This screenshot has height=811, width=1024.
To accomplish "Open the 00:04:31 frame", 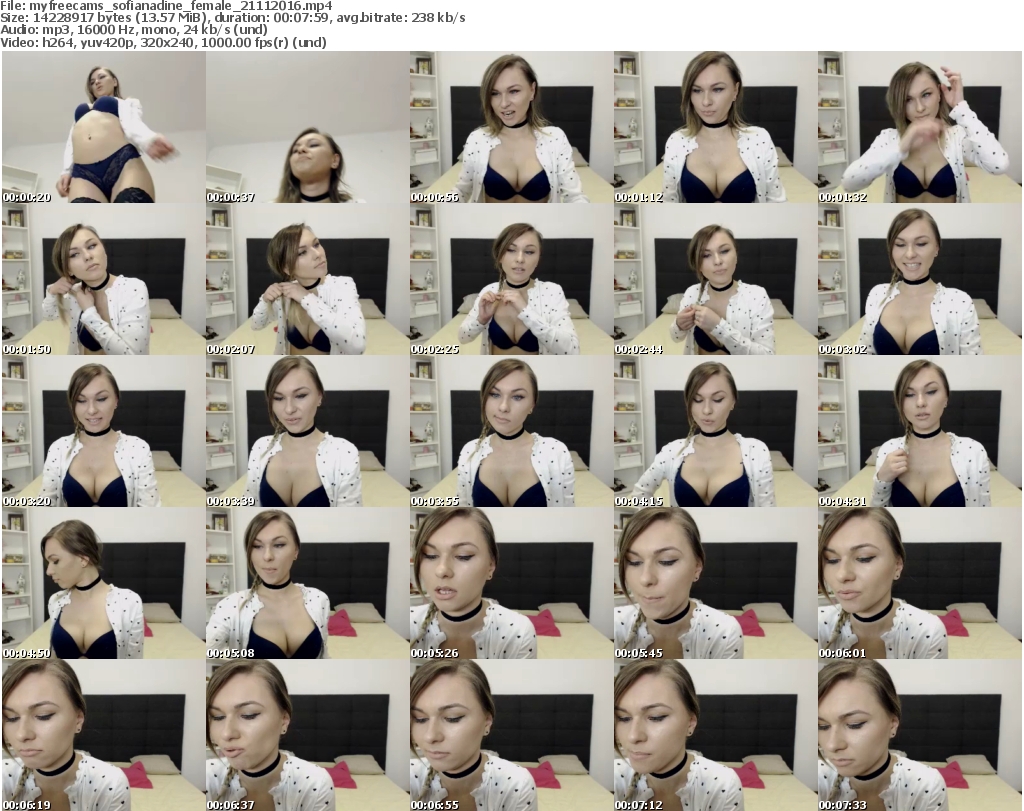I will click(x=920, y=432).
